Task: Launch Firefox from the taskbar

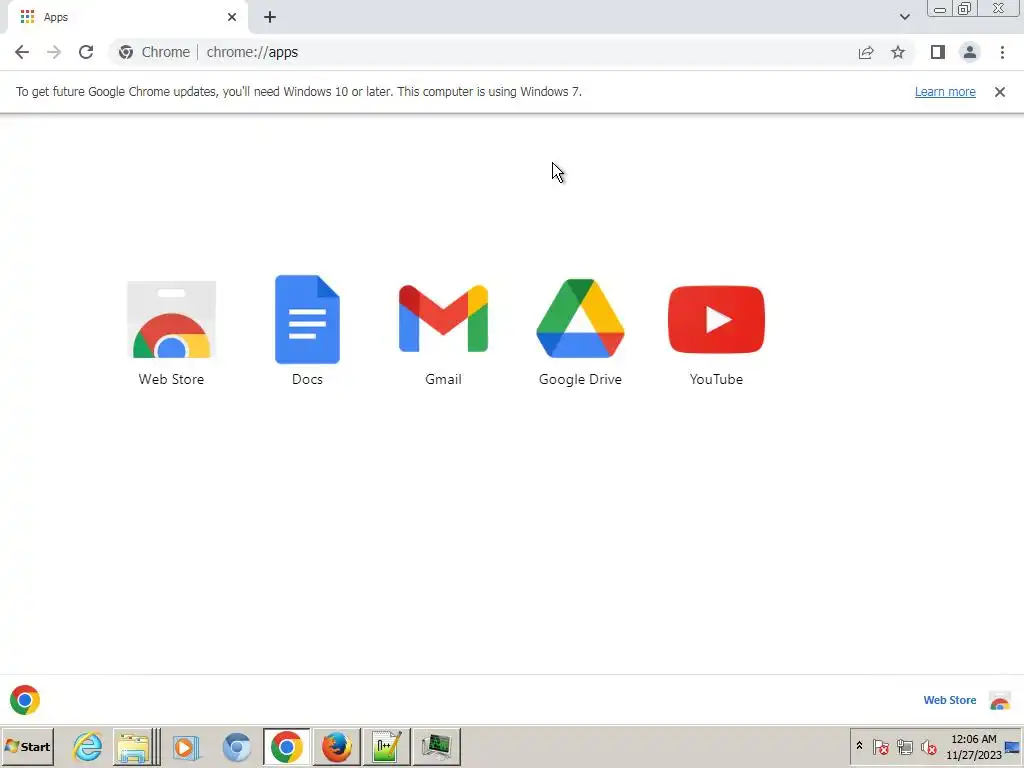Action: 336,746
